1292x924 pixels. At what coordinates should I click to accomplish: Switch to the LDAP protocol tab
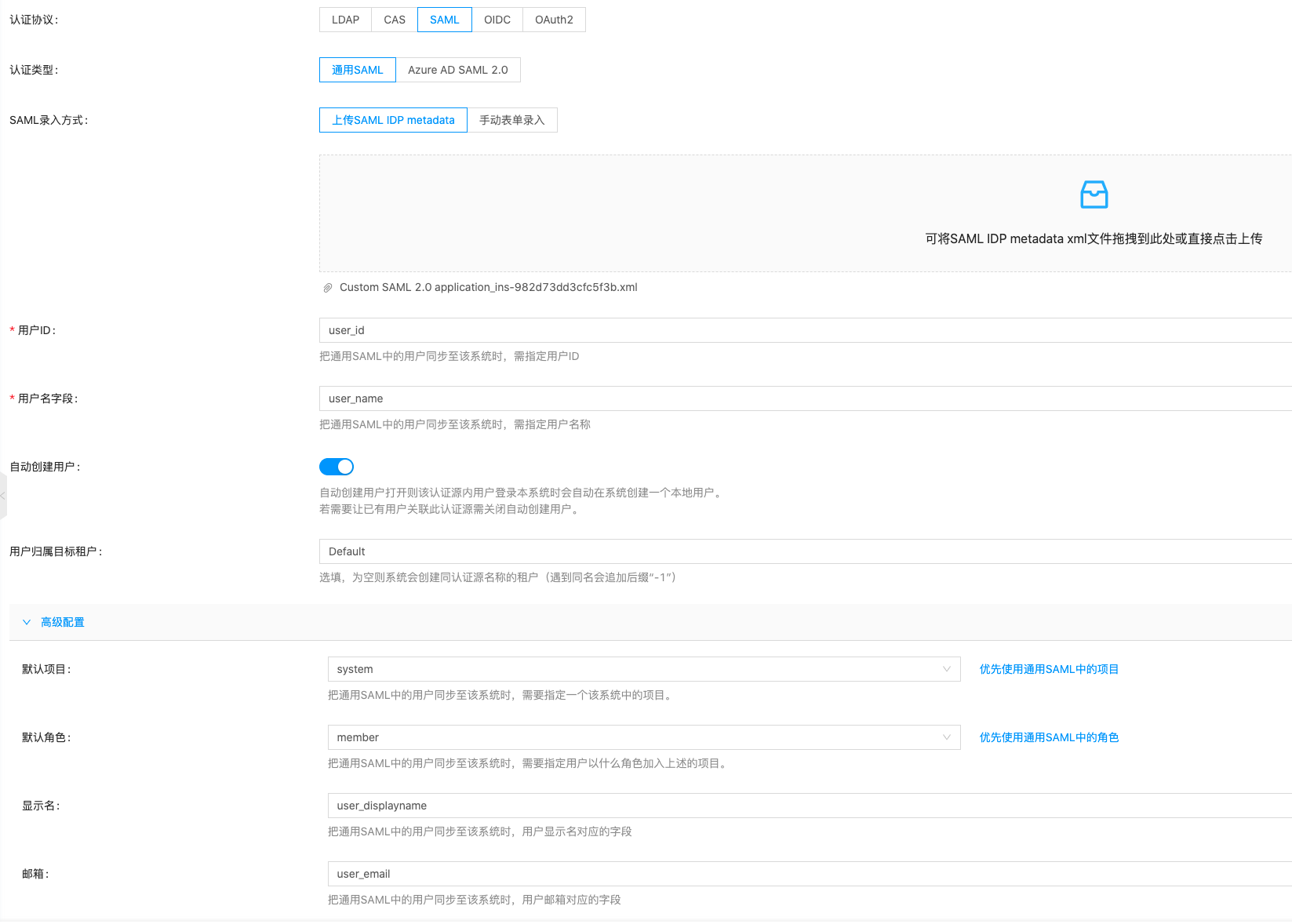point(345,20)
